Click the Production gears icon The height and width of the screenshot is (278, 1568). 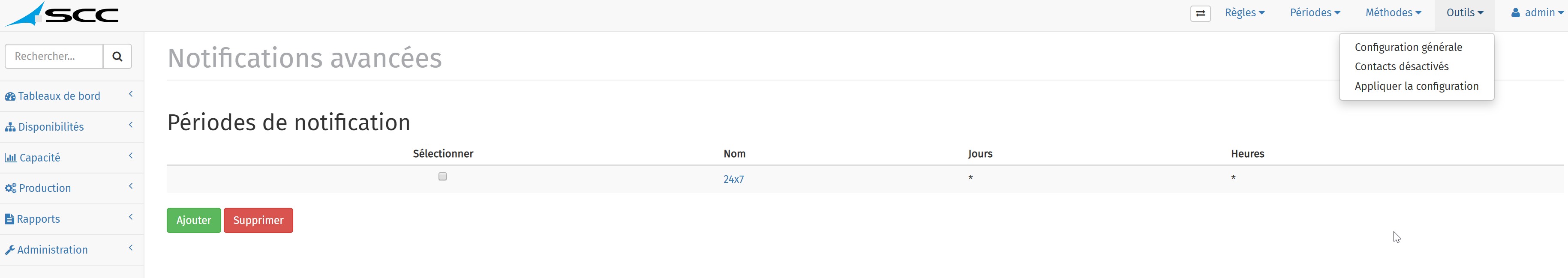coord(11,188)
